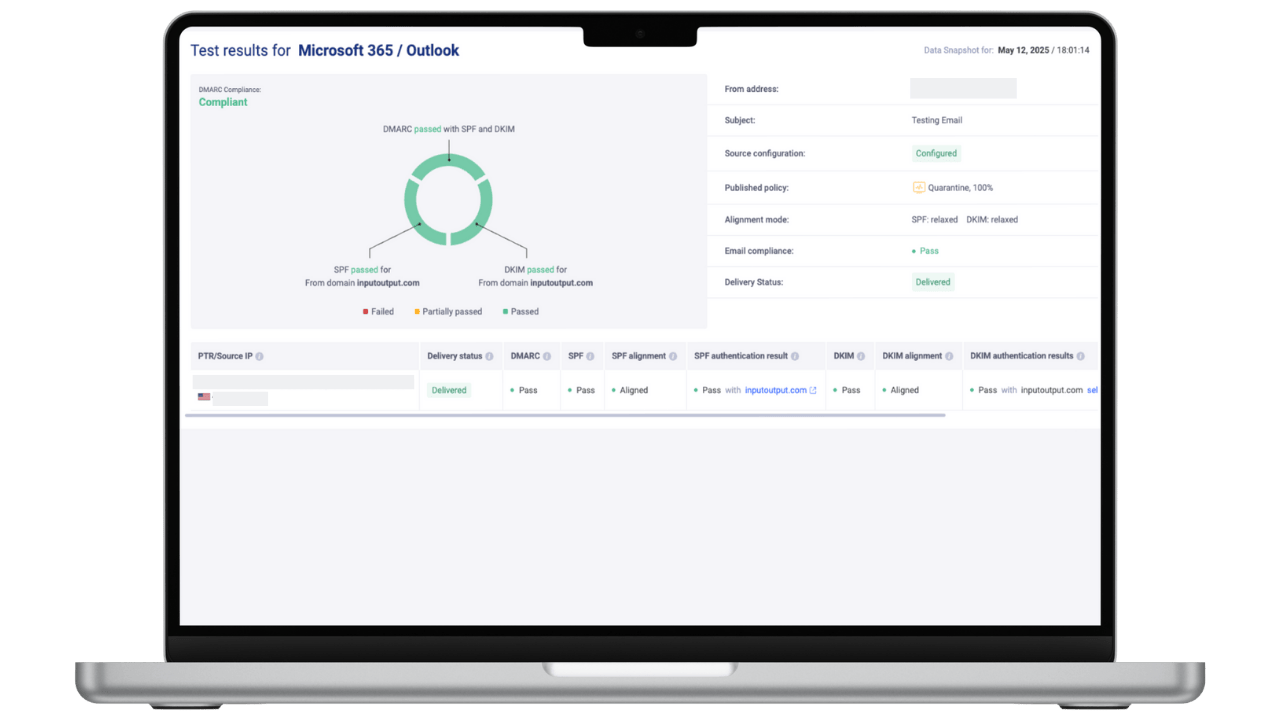Click the May 12, 2025 snapshot date

[1024, 50]
